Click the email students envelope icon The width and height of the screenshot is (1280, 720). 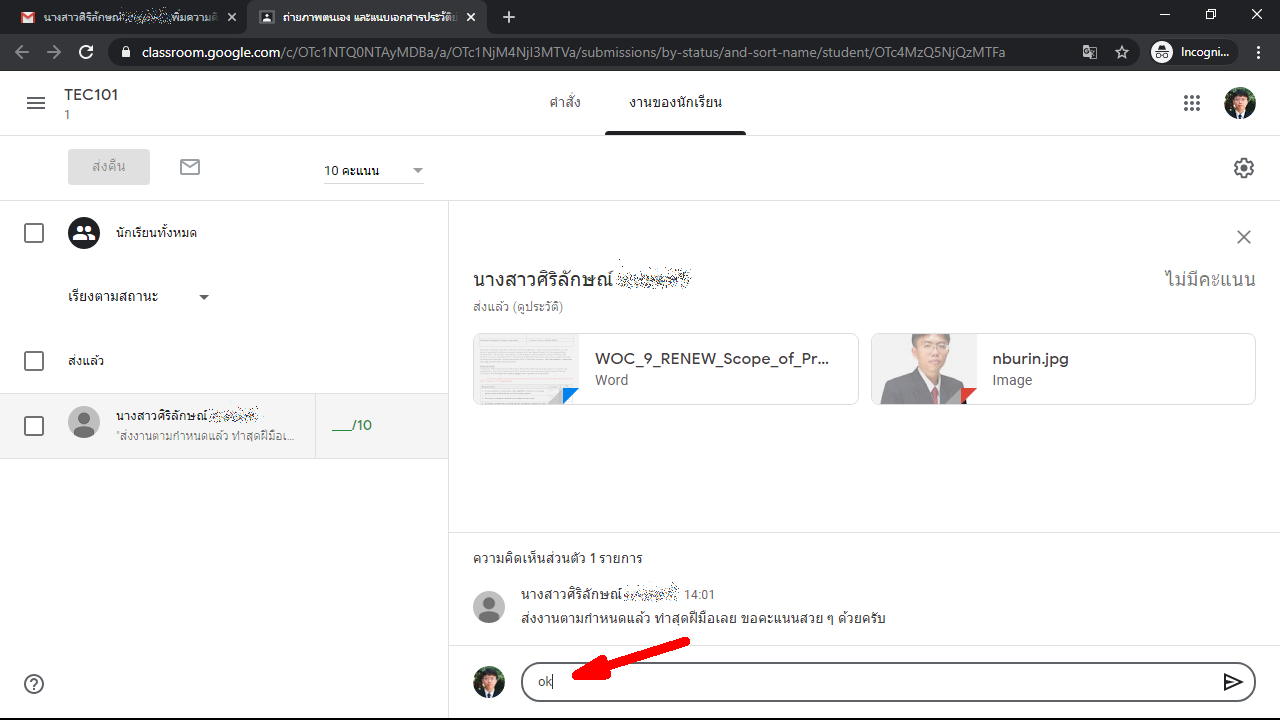click(x=190, y=167)
